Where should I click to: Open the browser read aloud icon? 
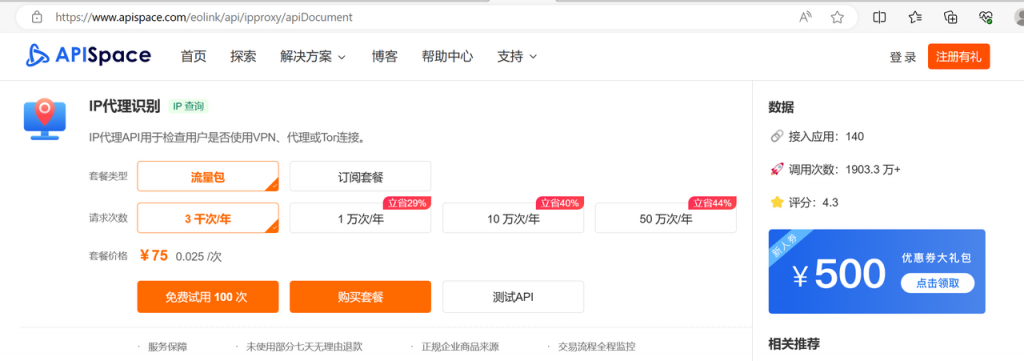click(x=806, y=18)
